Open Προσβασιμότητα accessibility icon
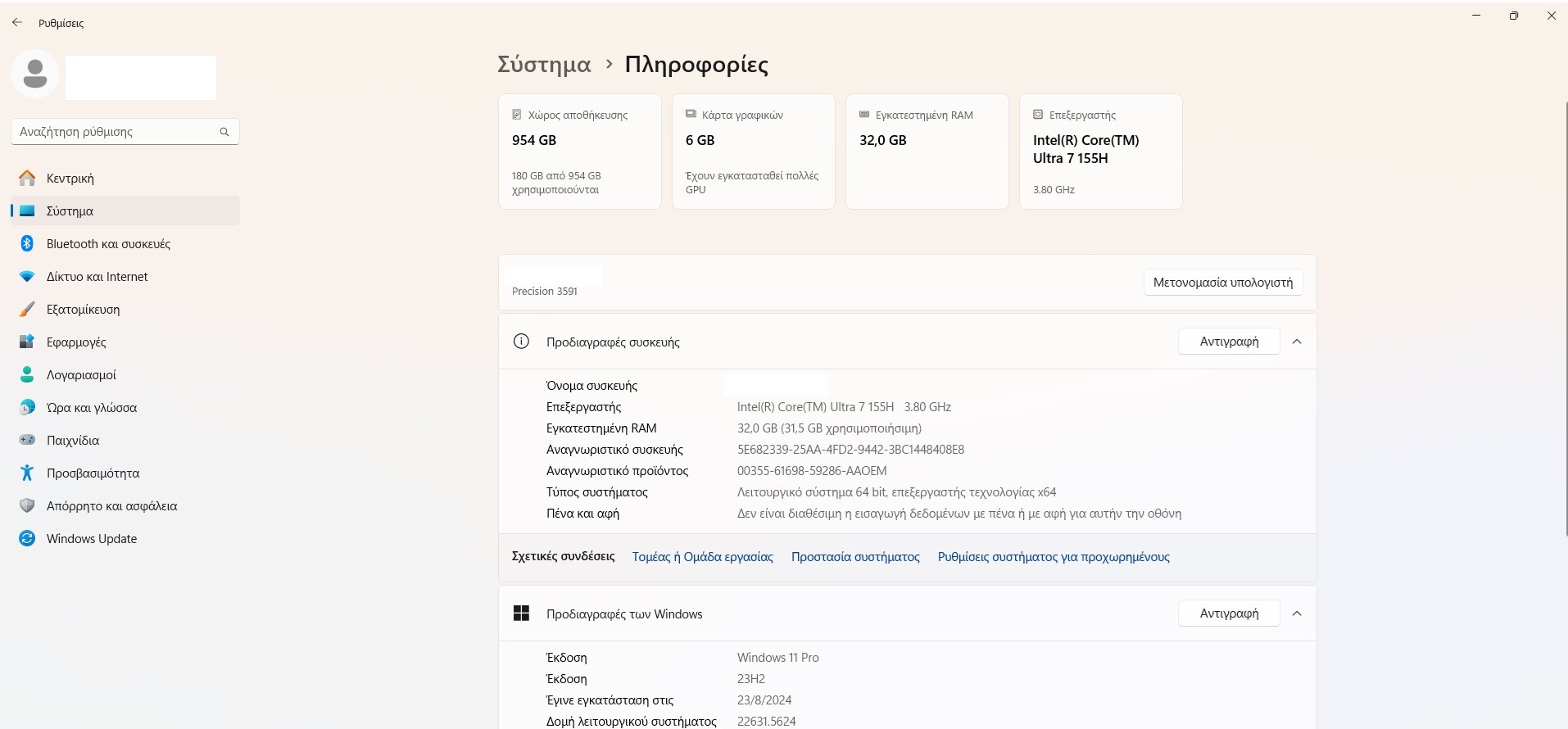1568x729 pixels. (27, 473)
